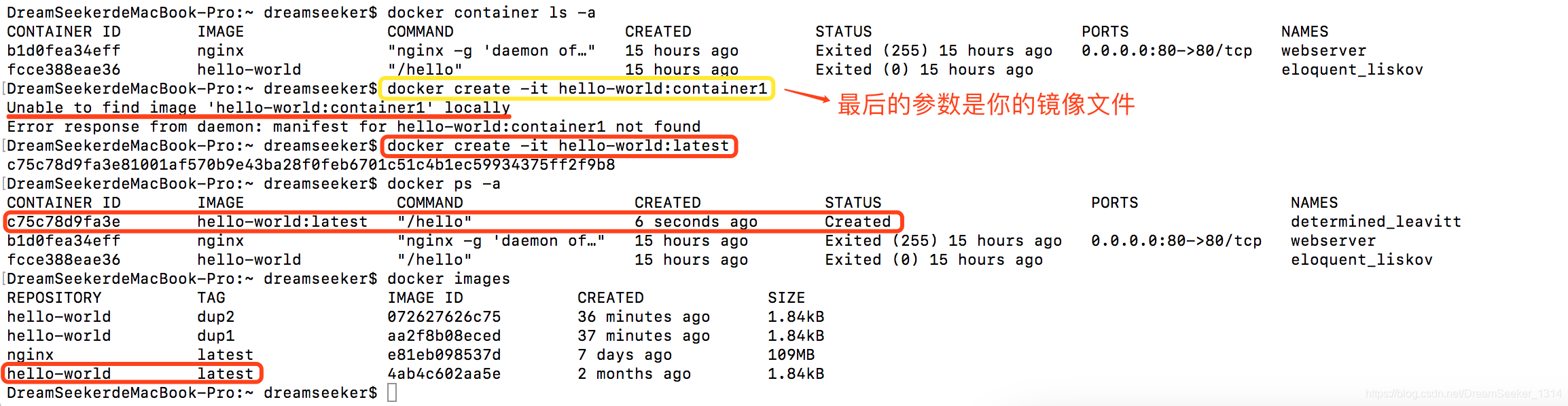
Task: Click the terminal cursor at the last prompt
Action: [392, 392]
